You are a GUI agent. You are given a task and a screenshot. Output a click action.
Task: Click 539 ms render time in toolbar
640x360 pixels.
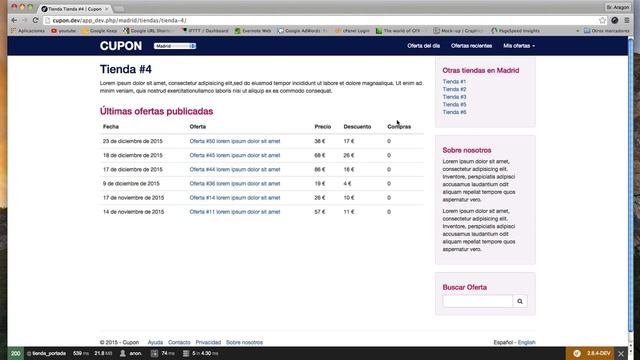(80, 353)
